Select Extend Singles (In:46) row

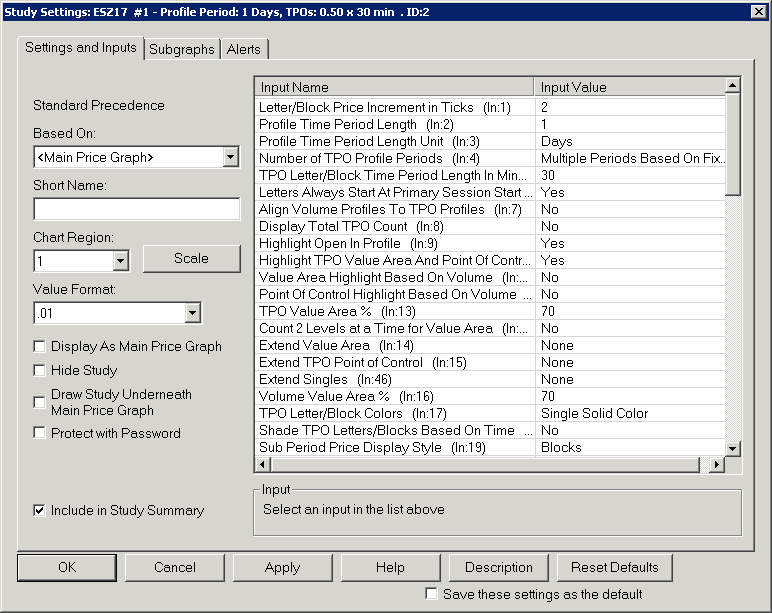click(490, 379)
